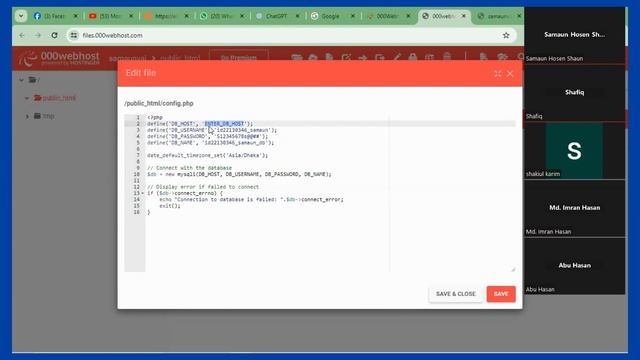The image size is (640, 360).
Task: Click the pencil rename icon in toolbar
Action: (x=396, y=58)
